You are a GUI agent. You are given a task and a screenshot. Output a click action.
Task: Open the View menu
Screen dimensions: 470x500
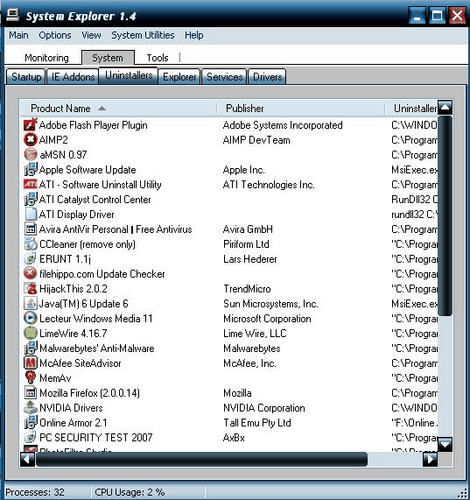pyautogui.click(x=91, y=35)
